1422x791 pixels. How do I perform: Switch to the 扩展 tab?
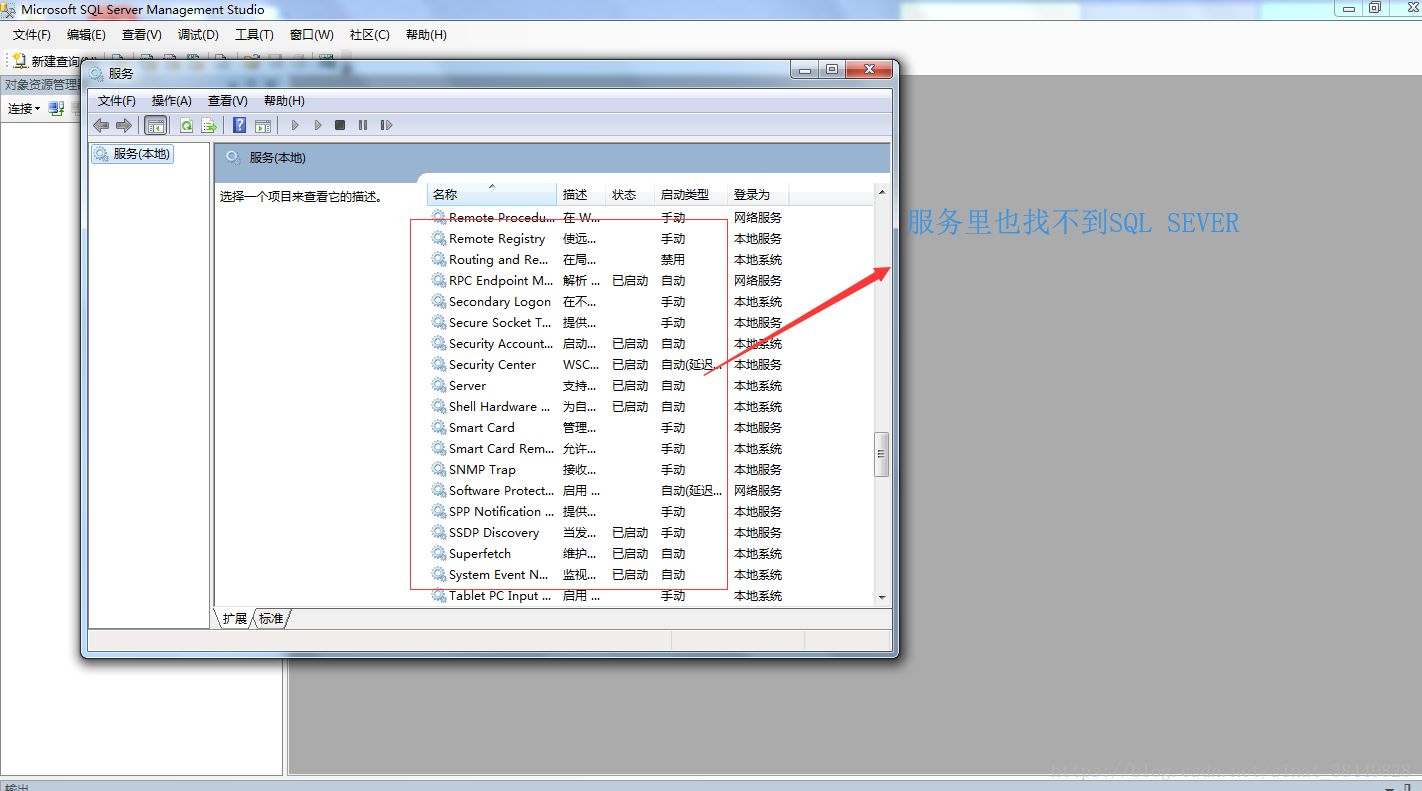(x=234, y=619)
